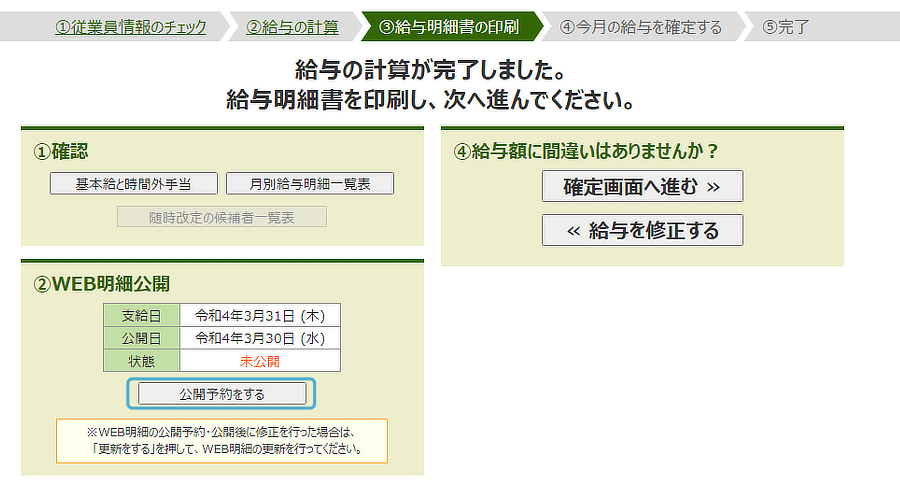Proceed with 確定画面へ進む button
This screenshot has height=500, width=900.
[x=642, y=186]
